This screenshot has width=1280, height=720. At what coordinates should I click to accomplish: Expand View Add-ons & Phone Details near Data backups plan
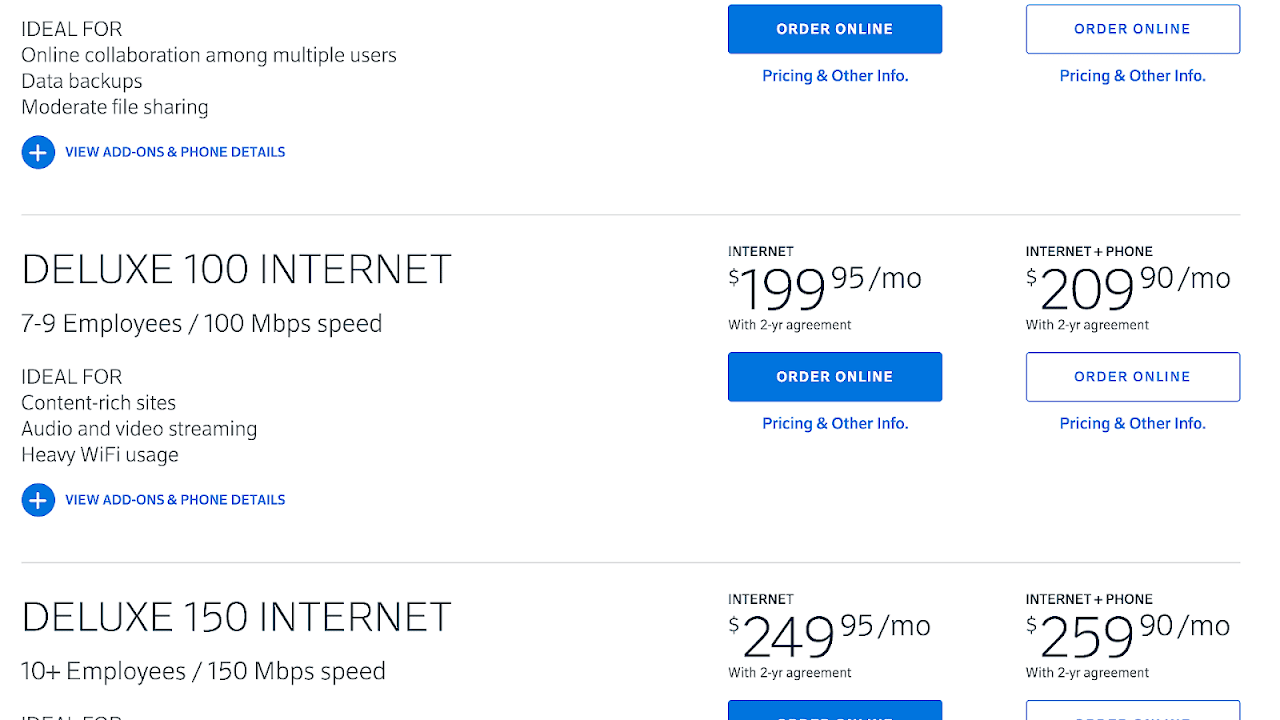tap(175, 152)
